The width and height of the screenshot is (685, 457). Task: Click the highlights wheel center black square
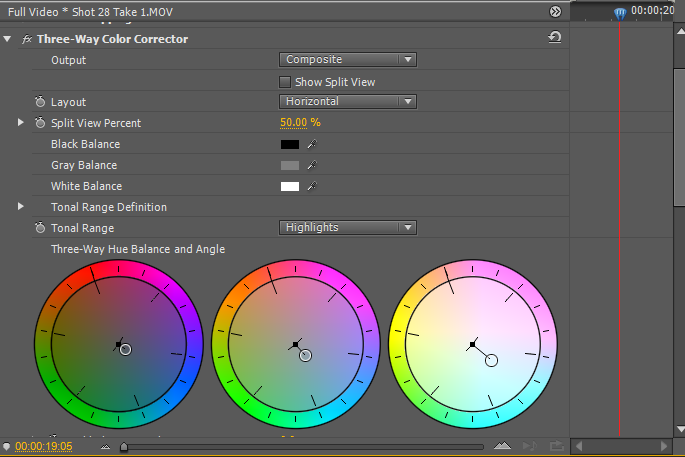tap(472, 345)
